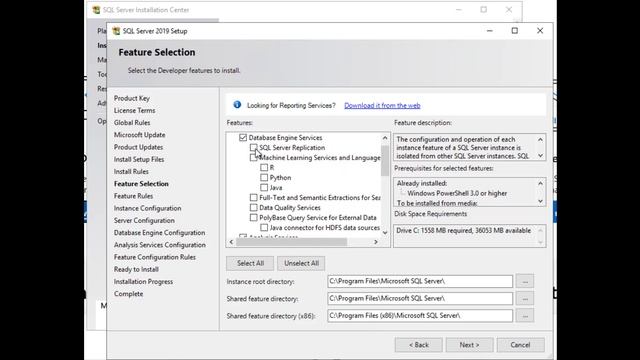This screenshot has width=640, height=360.
Task: Click right arrow of Features horizontal scrollbar
Action: [376, 242]
